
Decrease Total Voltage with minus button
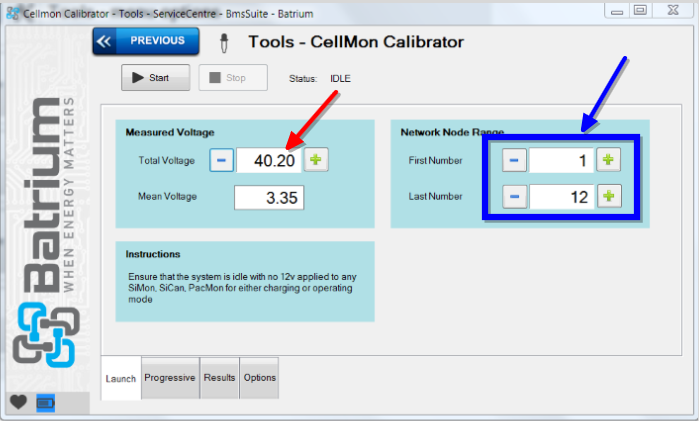(x=222, y=160)
